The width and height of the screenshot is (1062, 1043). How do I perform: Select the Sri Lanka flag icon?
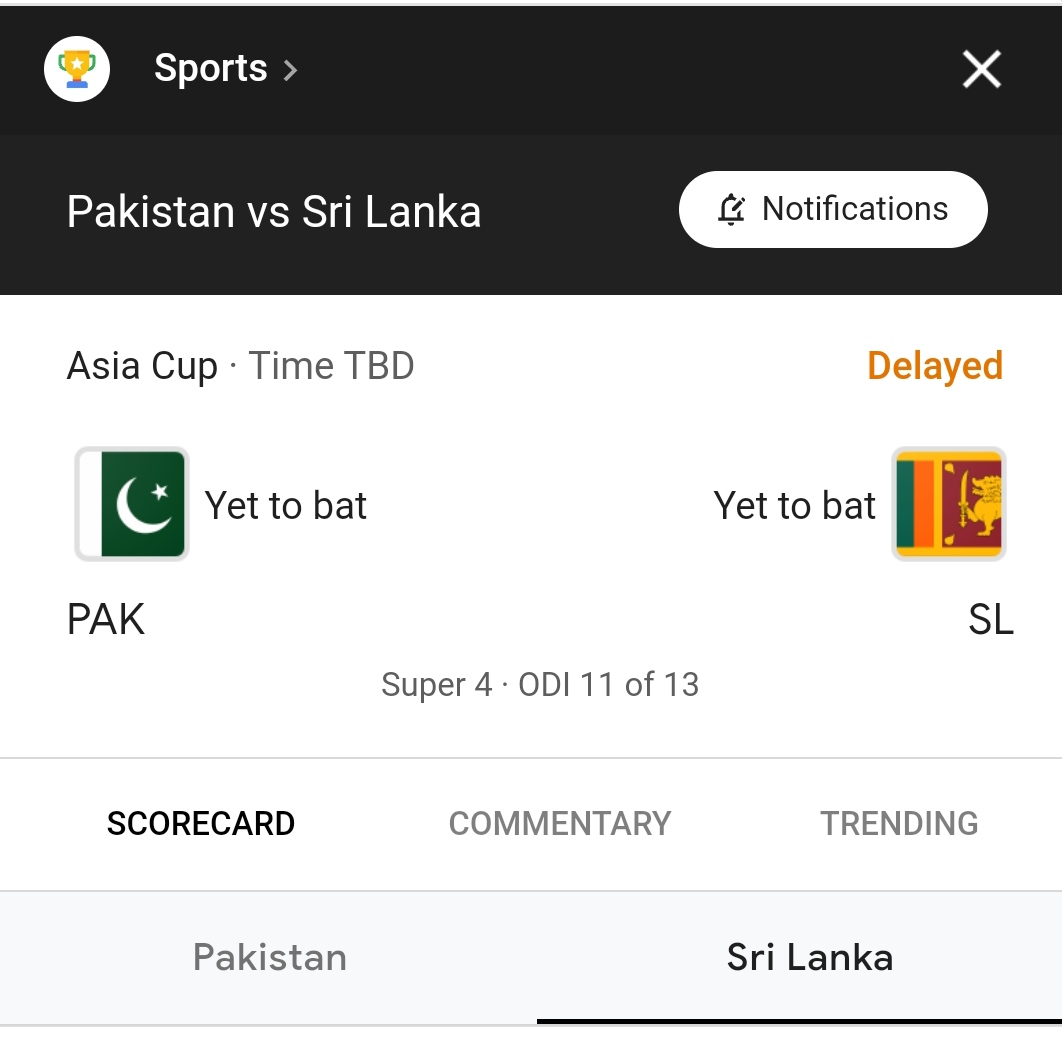tap(948, 504)
